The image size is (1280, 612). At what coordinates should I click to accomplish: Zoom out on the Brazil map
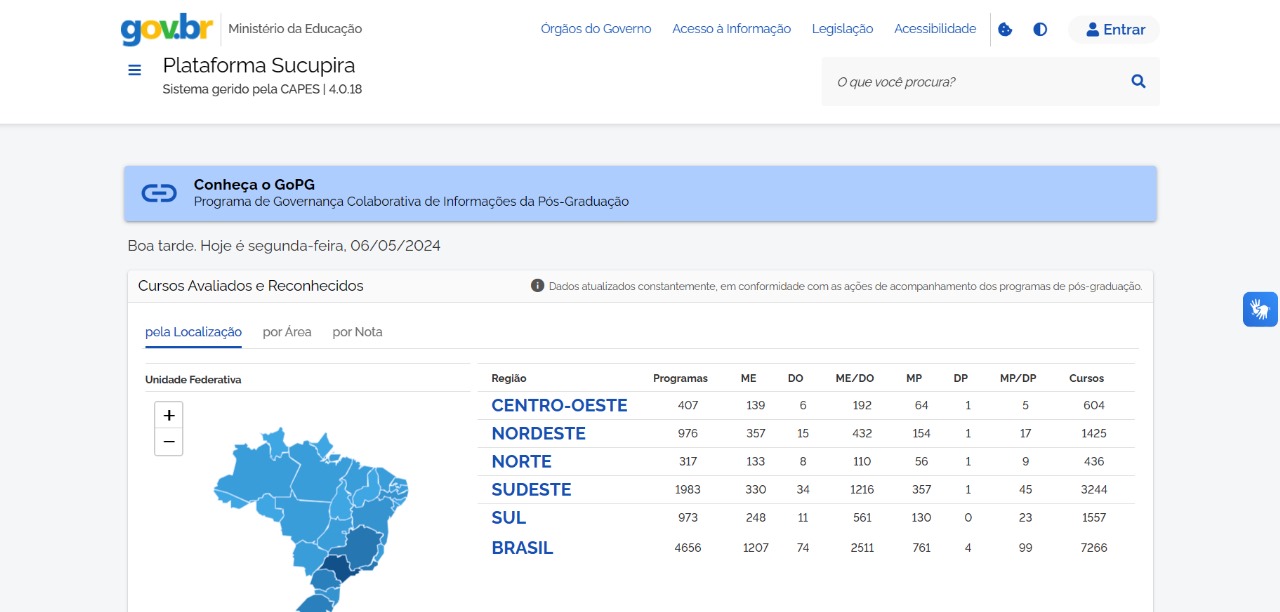click(x=169, y=441)
